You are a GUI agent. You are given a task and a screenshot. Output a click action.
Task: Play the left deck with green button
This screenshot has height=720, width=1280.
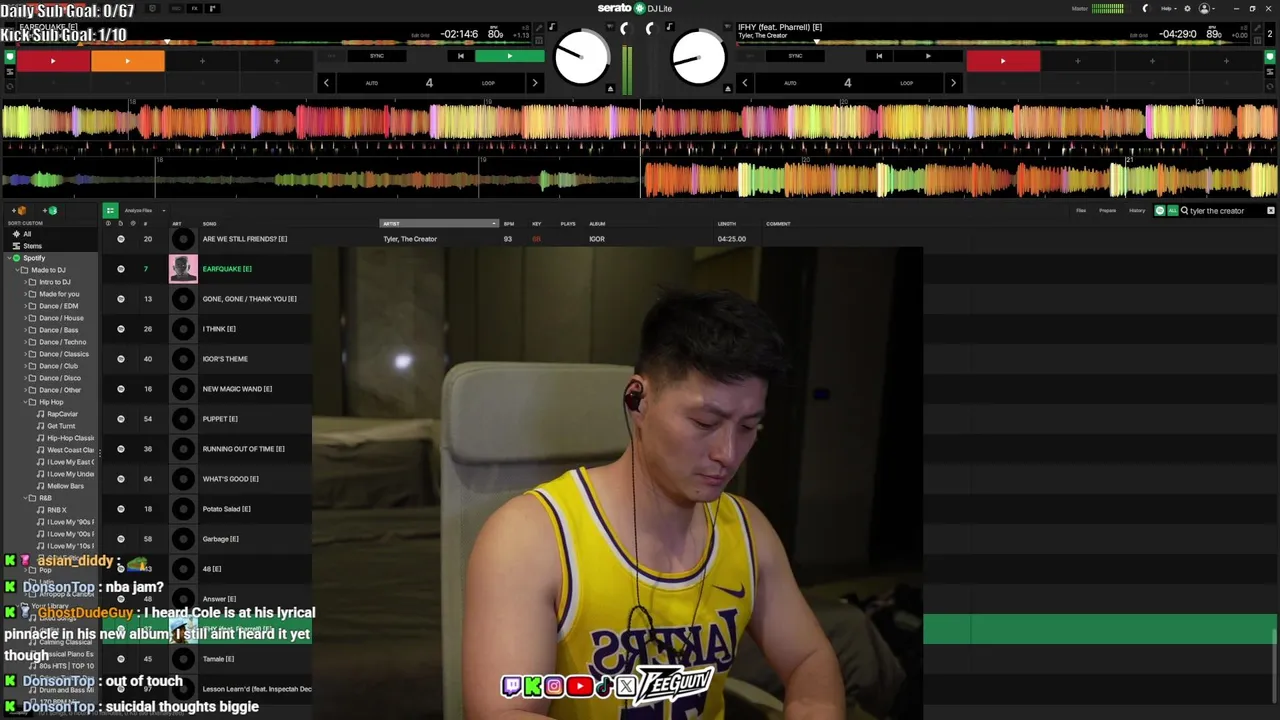click(x=509, y=56)
